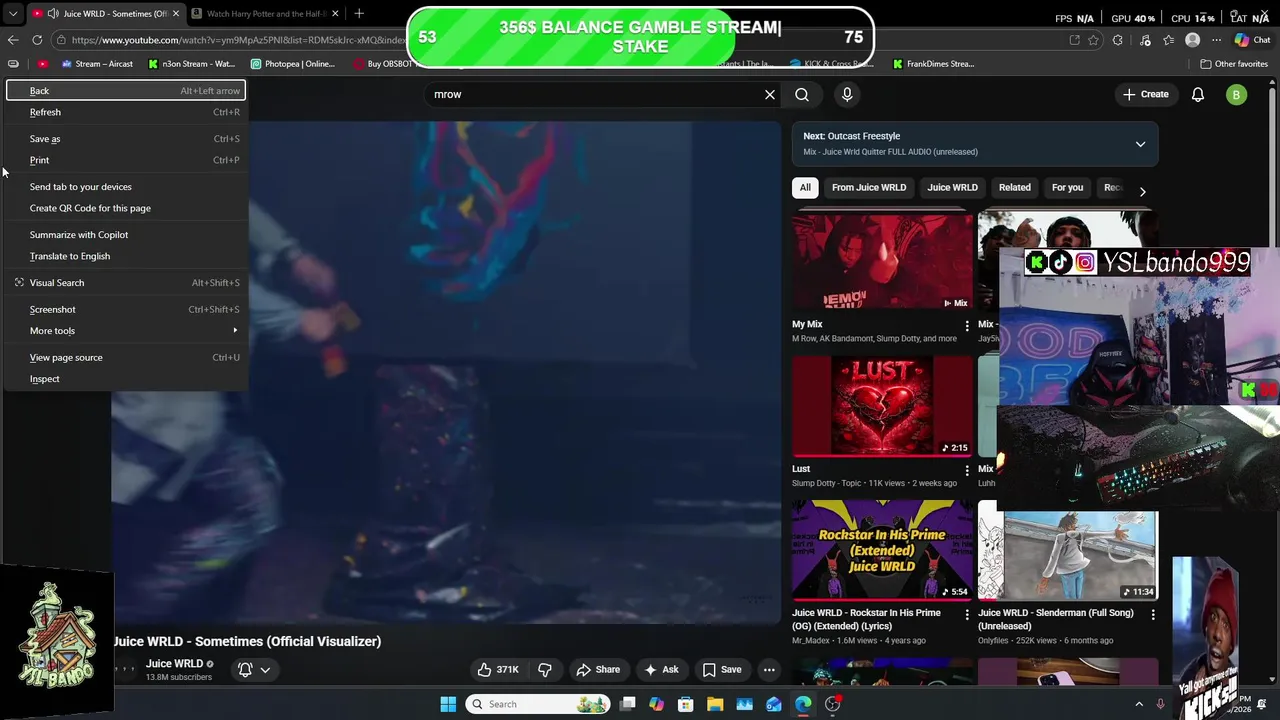Image resolution: width=1280 pixels, height=720 pixels.
Task: Dislike the Juice WRLD video
Action: pos(545,669)
